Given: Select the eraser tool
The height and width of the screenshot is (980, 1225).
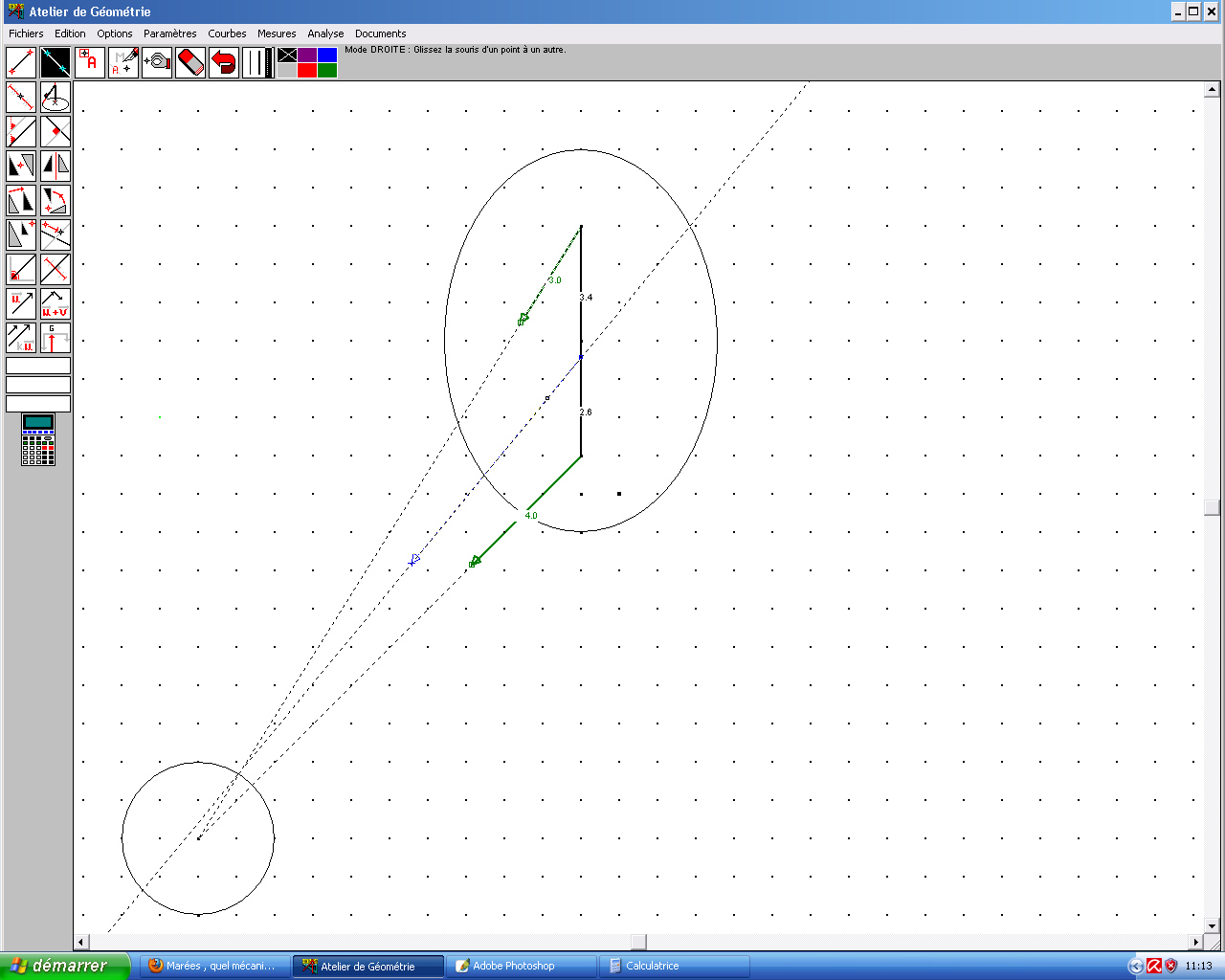Looking at the screenshot, I should click(x=190, y=62).
